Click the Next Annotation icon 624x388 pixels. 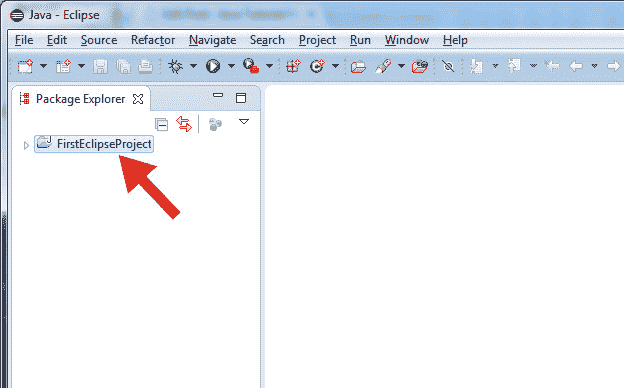tap(476, 66)
